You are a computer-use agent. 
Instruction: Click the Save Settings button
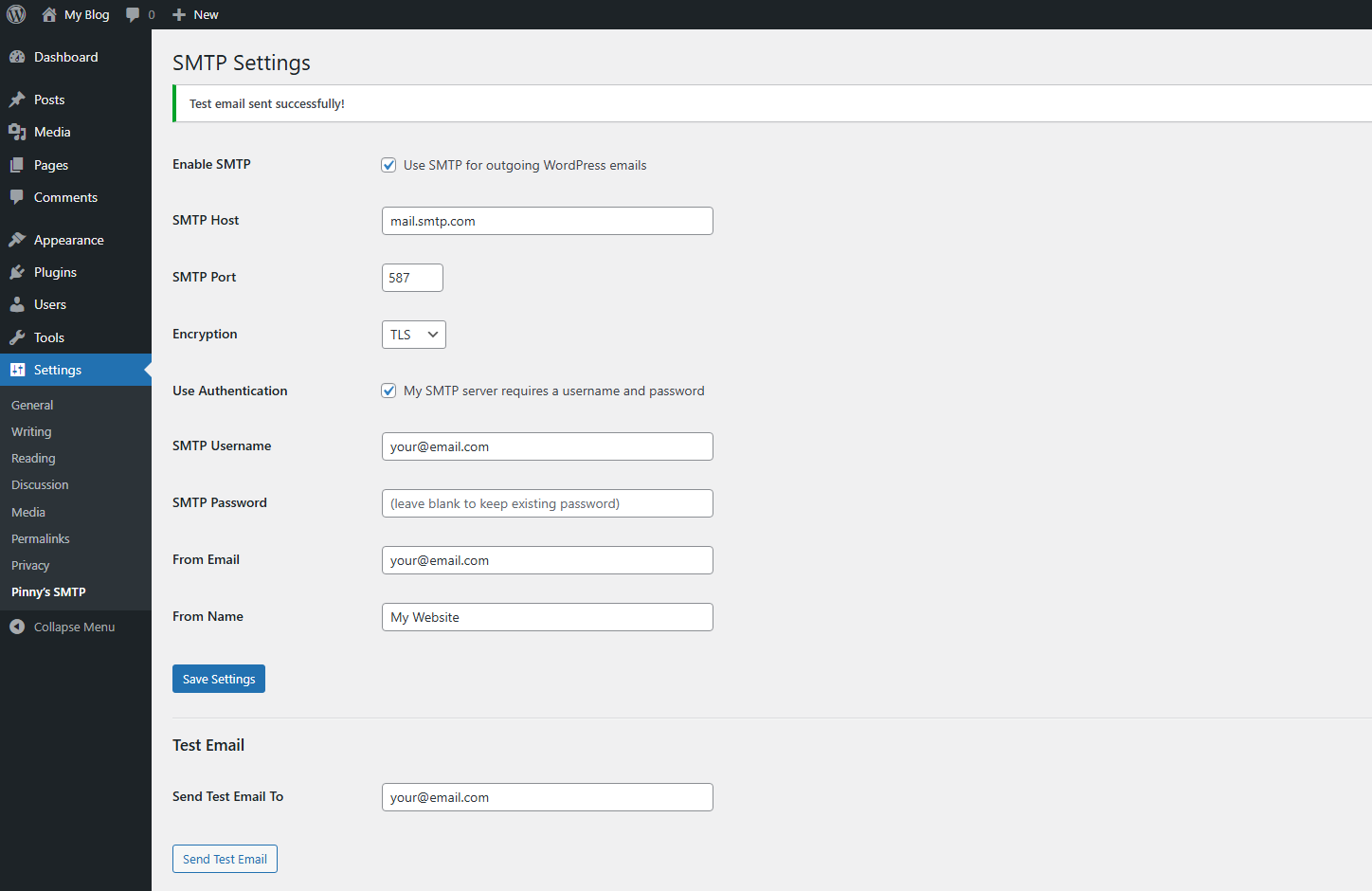coord(219,679)
